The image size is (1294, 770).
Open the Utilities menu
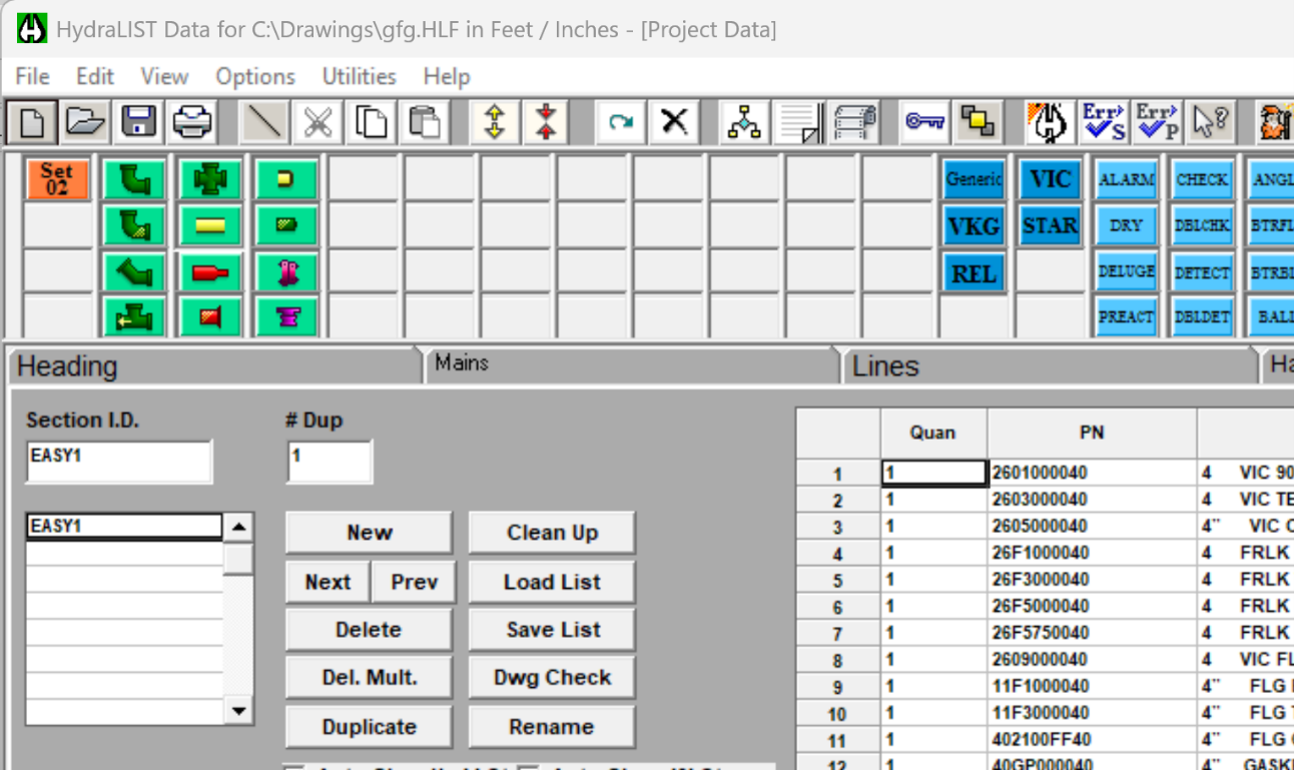[x=358, y=76]
